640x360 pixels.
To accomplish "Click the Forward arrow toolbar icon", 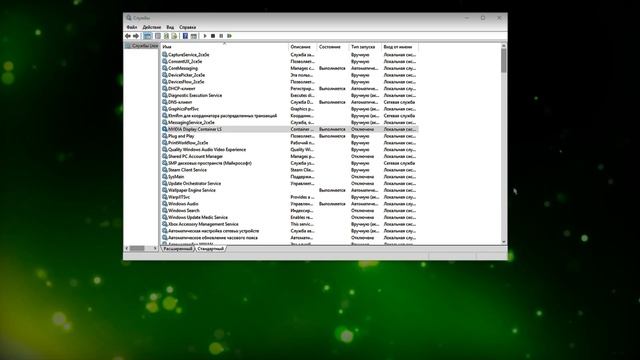I will [x=136, y=36].
